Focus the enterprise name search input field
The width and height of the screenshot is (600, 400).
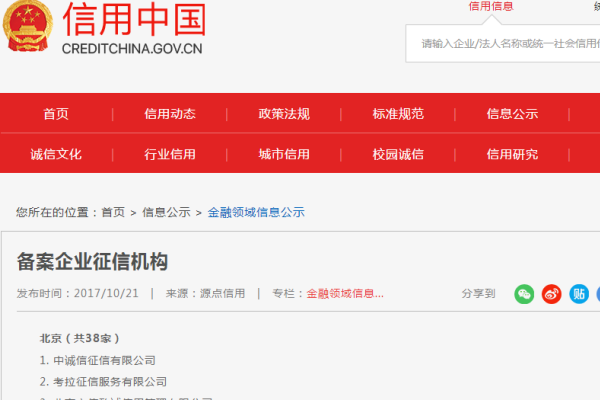503,44
